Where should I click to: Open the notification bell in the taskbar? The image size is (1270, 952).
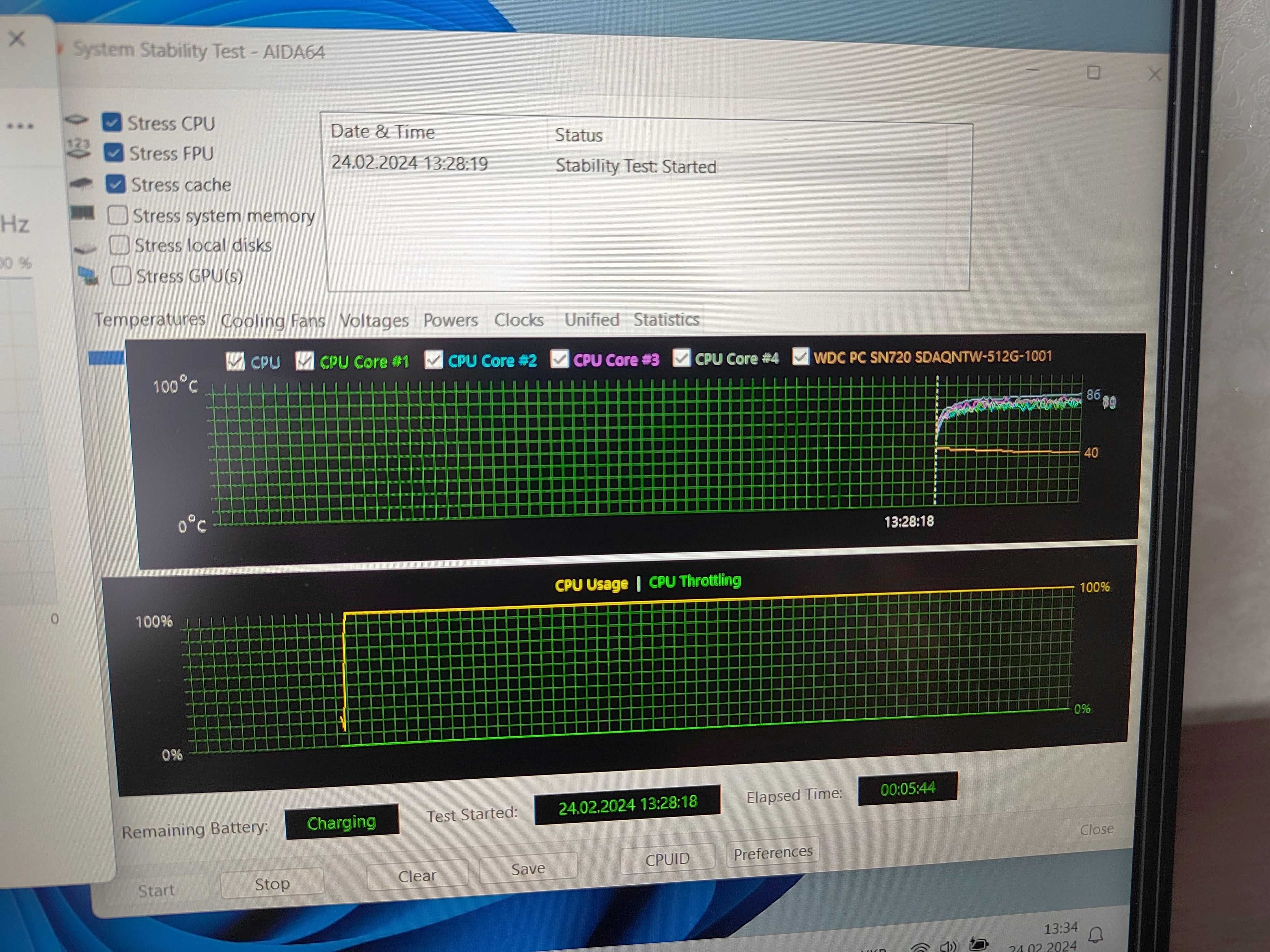[1095, 935]
